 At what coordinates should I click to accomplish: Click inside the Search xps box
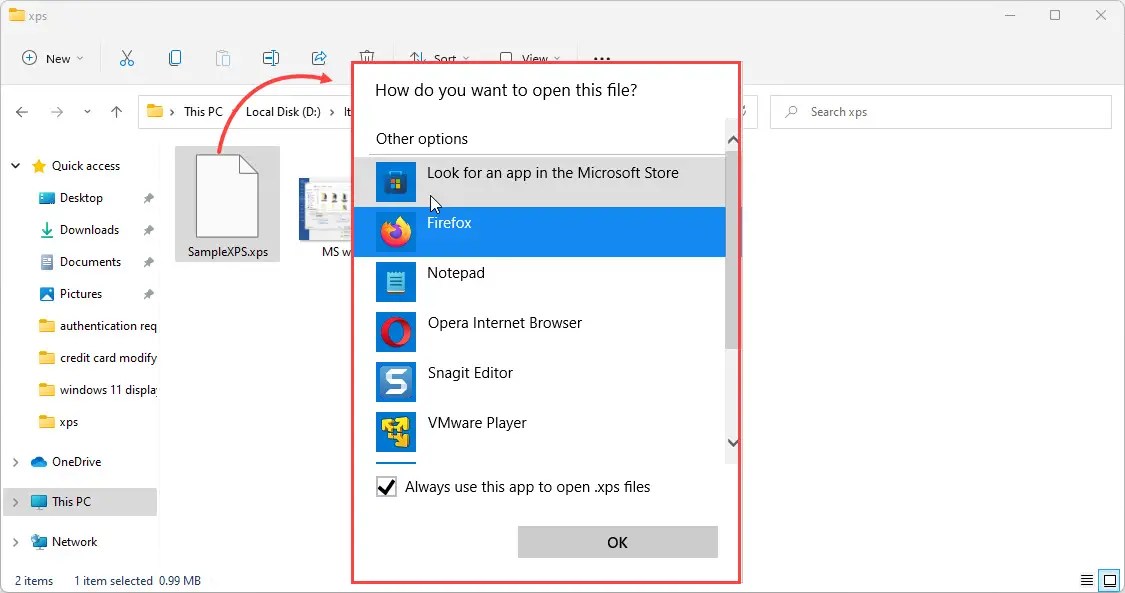(x=940, y=111)
